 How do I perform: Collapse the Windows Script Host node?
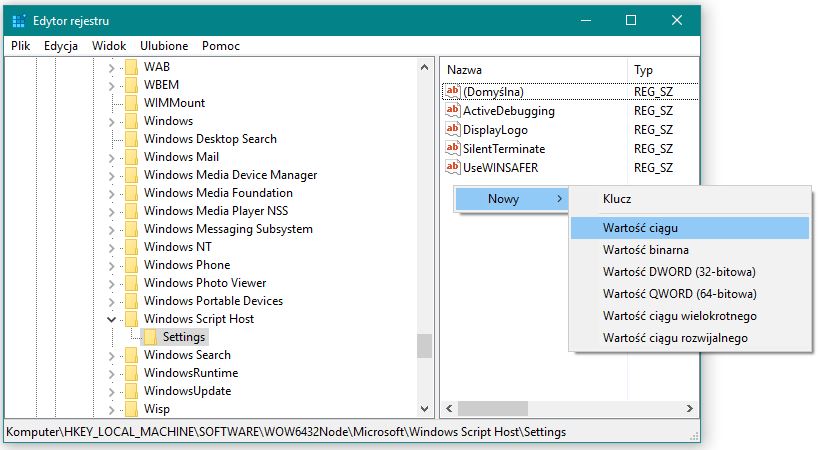111,319
